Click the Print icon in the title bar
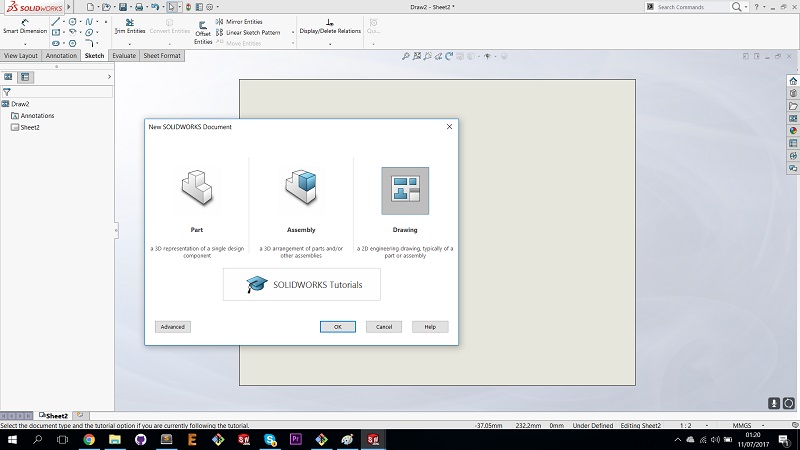This screenshot has height=450, width=800. (x=139, y=7)
